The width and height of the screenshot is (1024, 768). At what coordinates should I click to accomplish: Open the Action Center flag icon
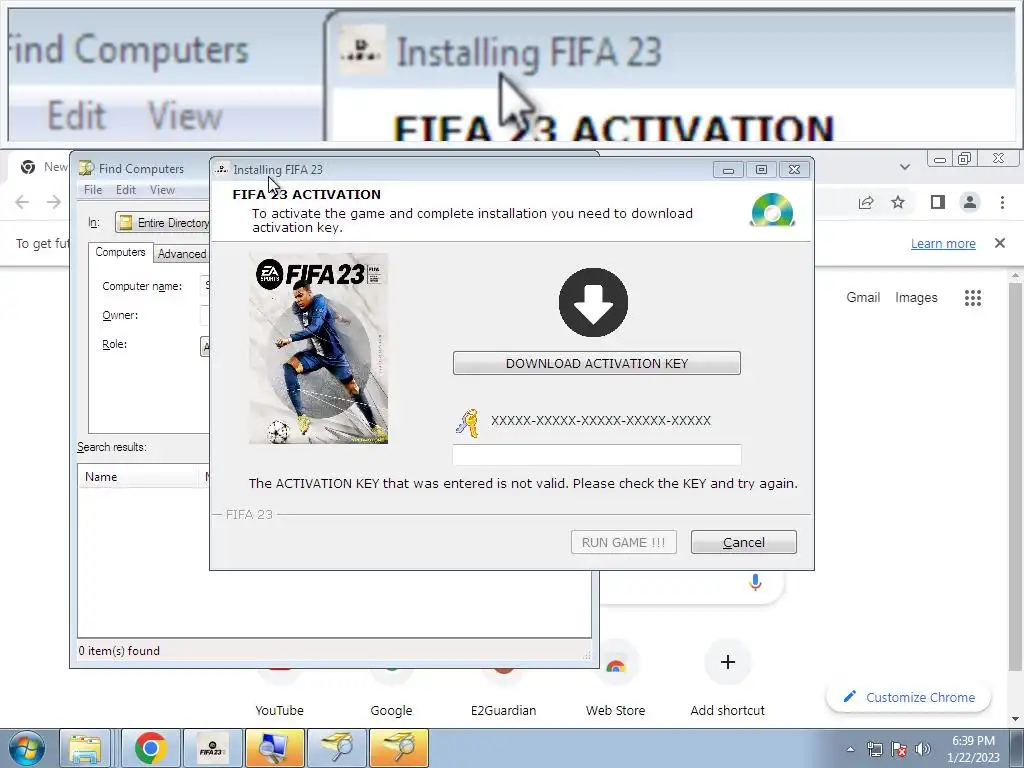[899, 749]
